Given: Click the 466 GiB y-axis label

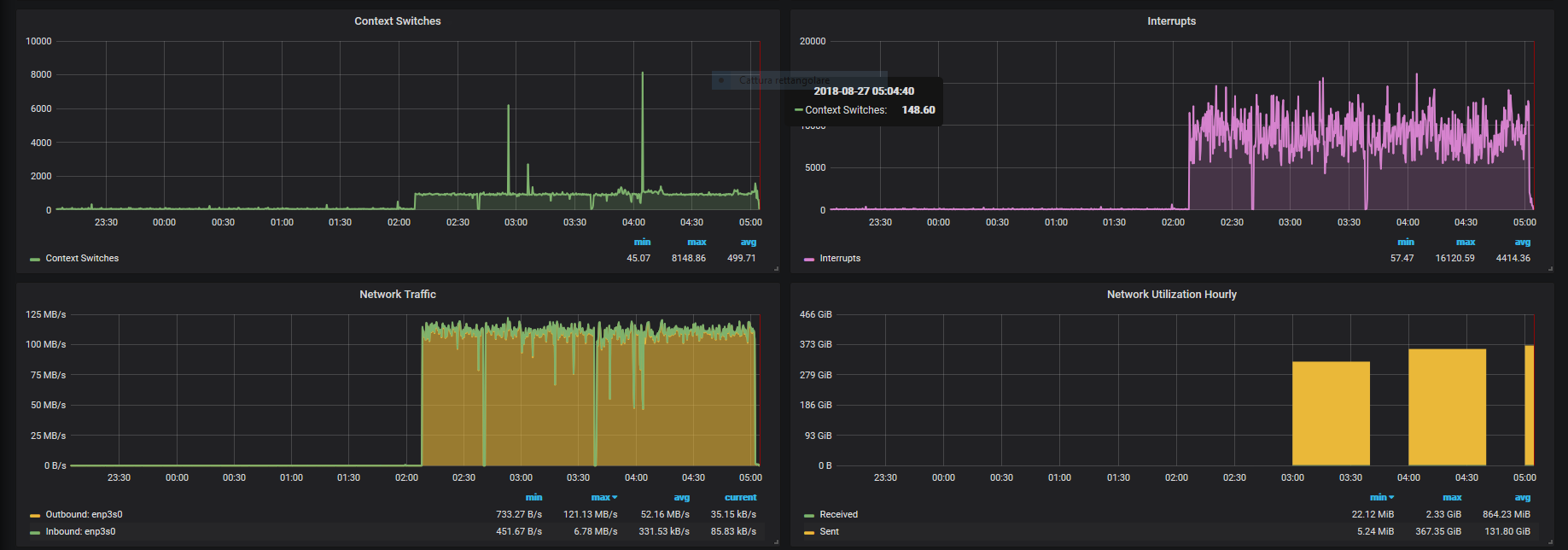Looking at the screenshot, I should tap(815, 314).
